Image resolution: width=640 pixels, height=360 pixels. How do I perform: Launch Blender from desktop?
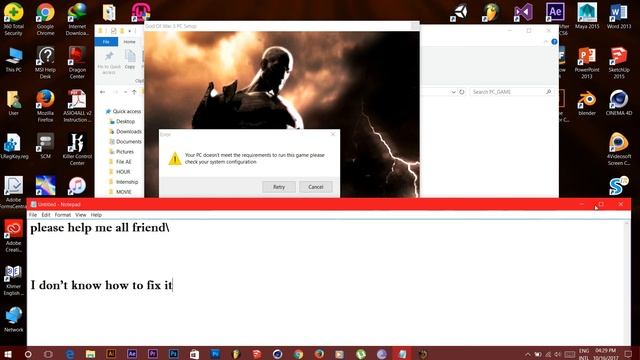[587, 103]
